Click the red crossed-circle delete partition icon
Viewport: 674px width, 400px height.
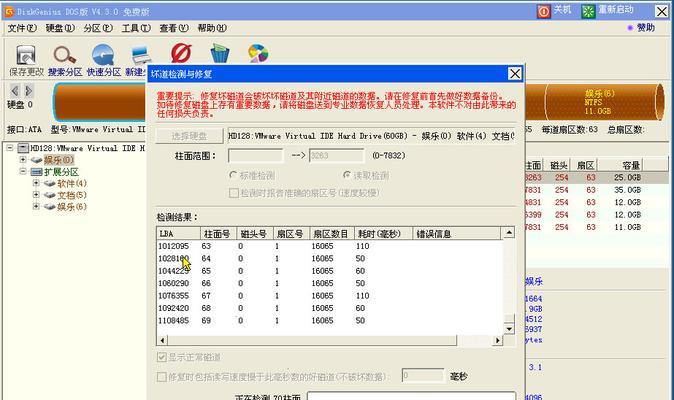(x=181, y=54)
